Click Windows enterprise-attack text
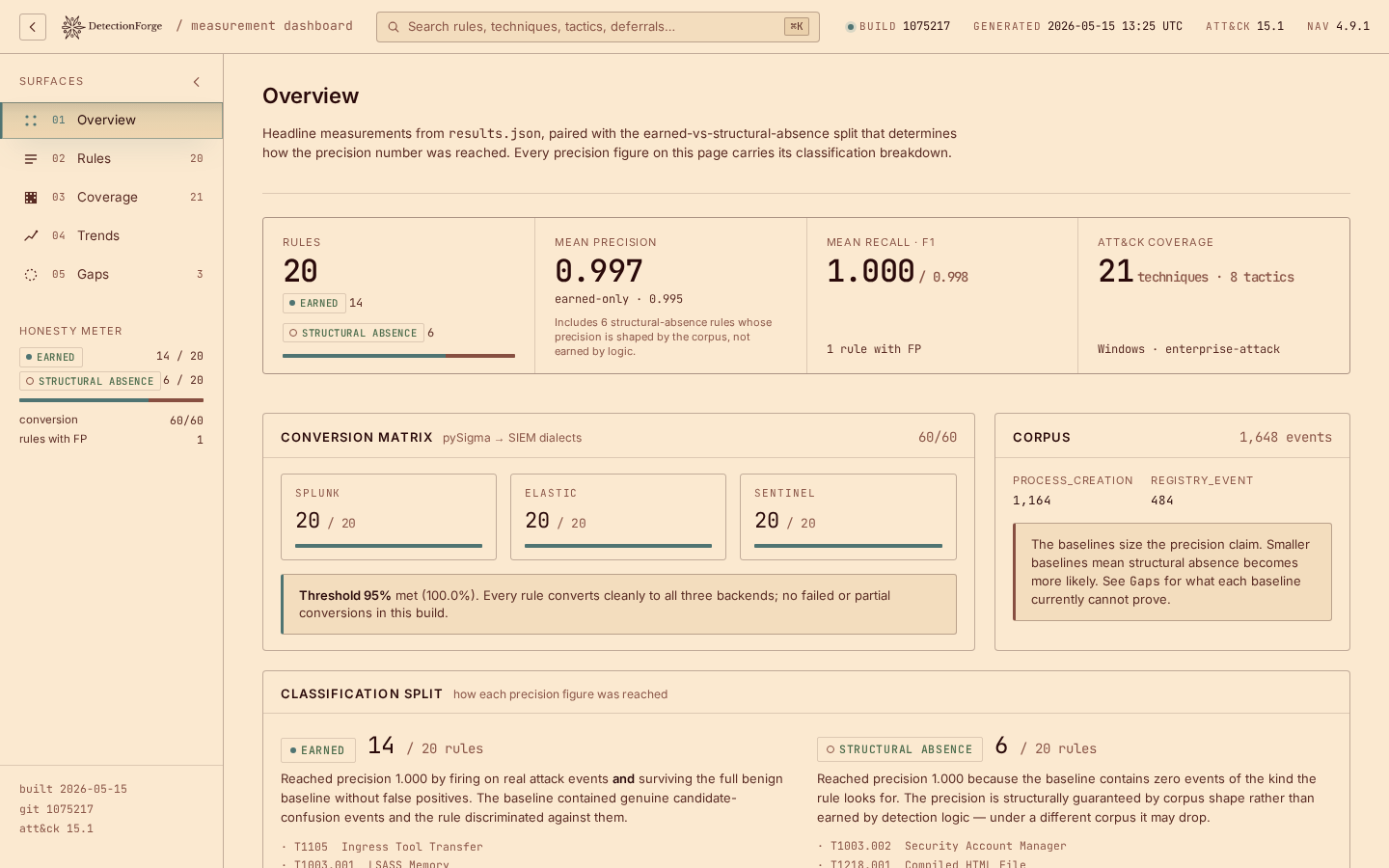This screenshot has height=868, width=1389. coord(1188,349)
